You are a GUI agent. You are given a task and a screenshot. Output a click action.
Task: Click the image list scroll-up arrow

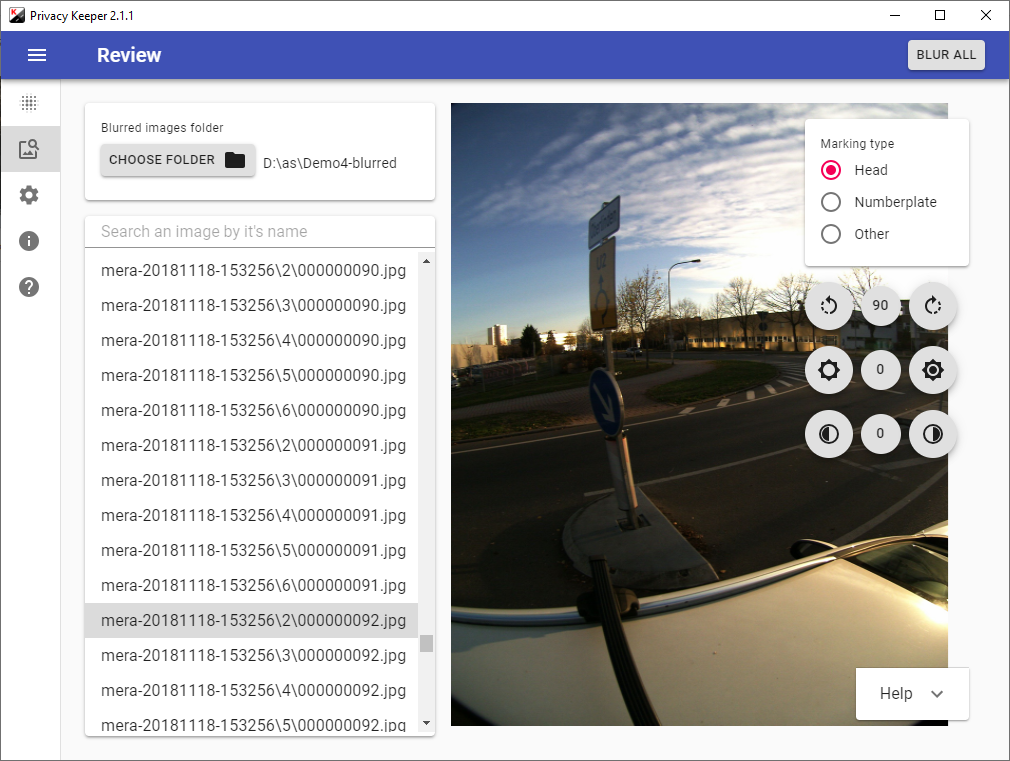click(x=426, y=262)
